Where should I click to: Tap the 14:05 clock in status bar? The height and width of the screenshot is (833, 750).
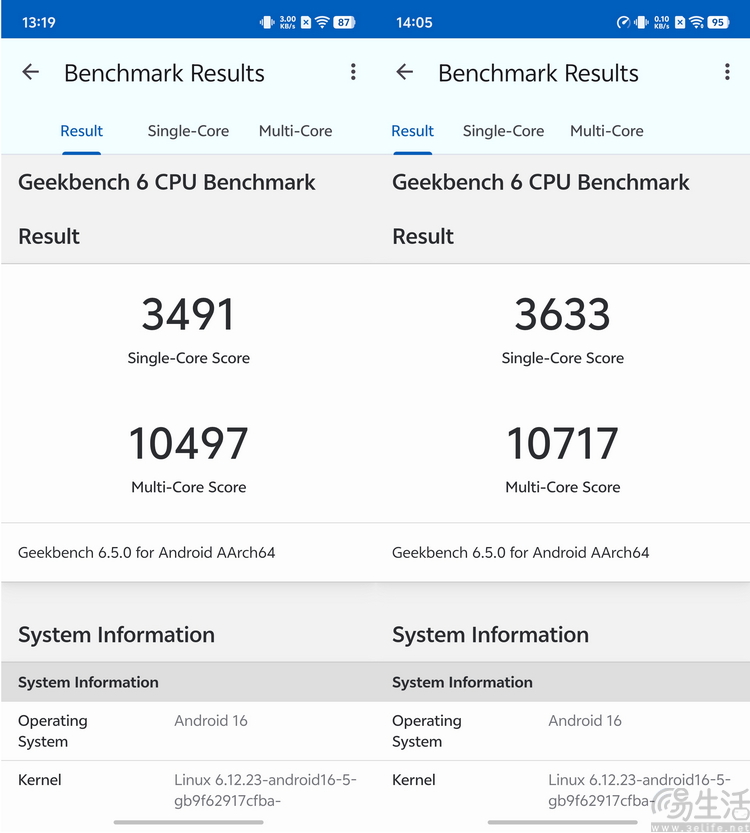click(414, 22)
